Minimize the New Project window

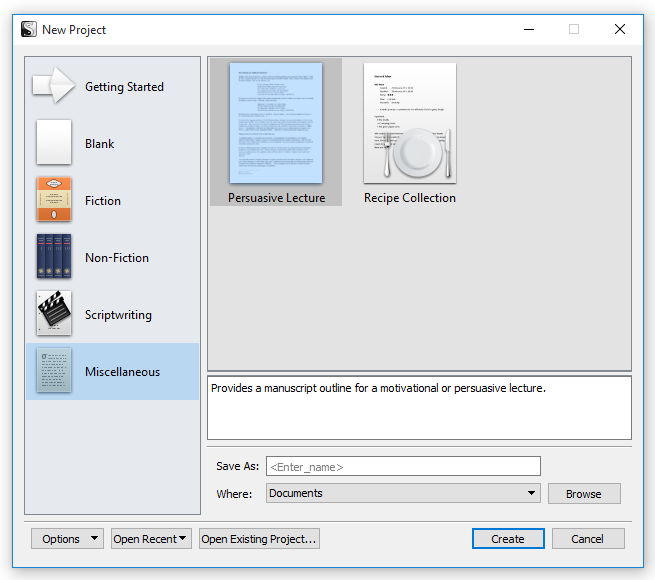tap(529, 29)
